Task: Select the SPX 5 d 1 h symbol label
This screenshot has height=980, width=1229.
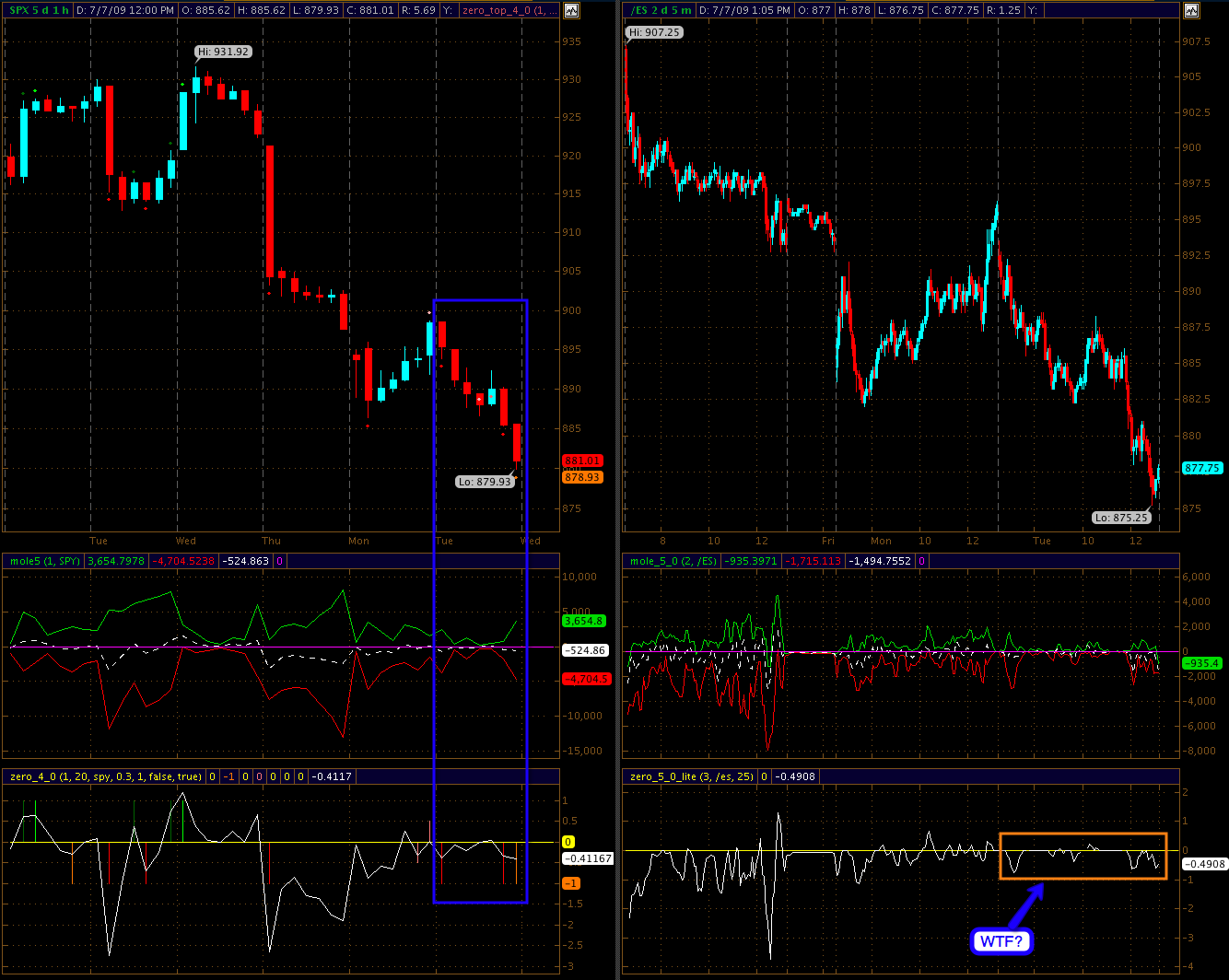Action: point(38,10)
